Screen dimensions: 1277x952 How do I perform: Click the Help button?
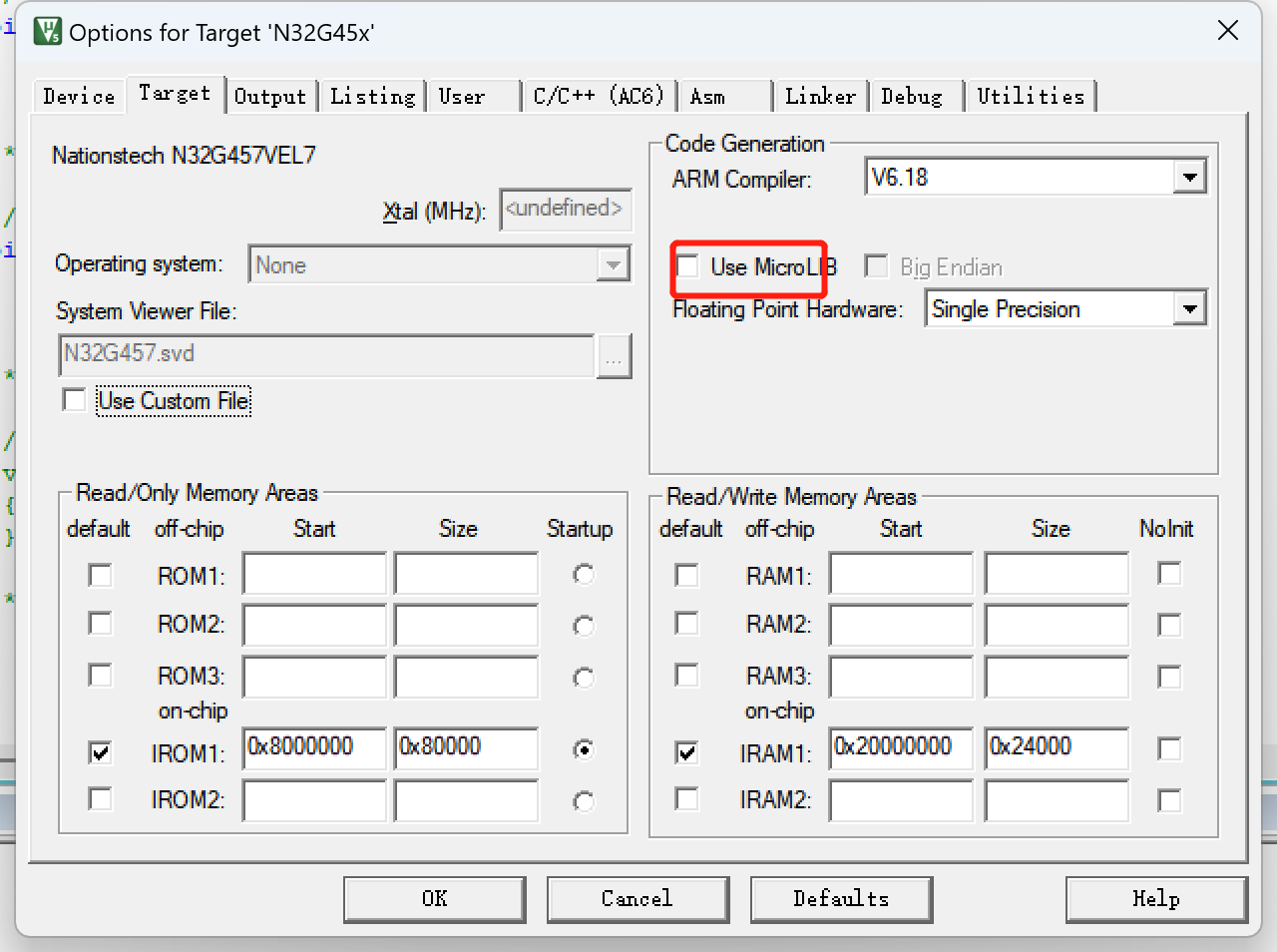coord(1155,899)
